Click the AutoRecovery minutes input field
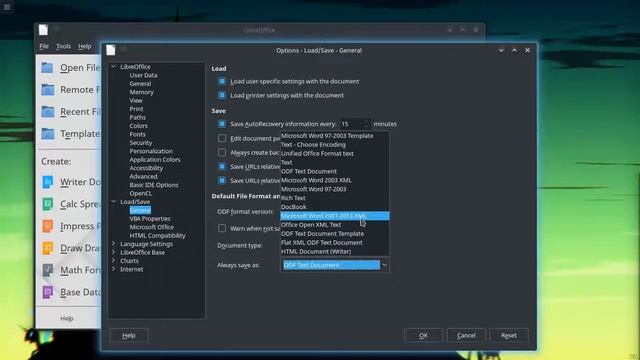Viewport: 640px width, 360px height. (x=351, y=124)
